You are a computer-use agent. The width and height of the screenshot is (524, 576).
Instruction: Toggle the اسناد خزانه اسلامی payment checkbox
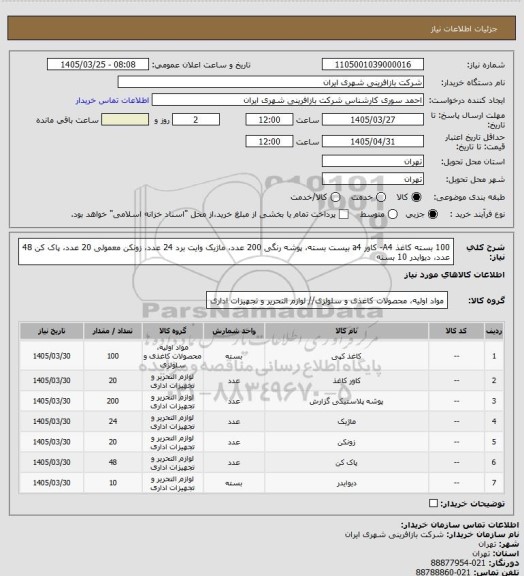tap(344, 214)
